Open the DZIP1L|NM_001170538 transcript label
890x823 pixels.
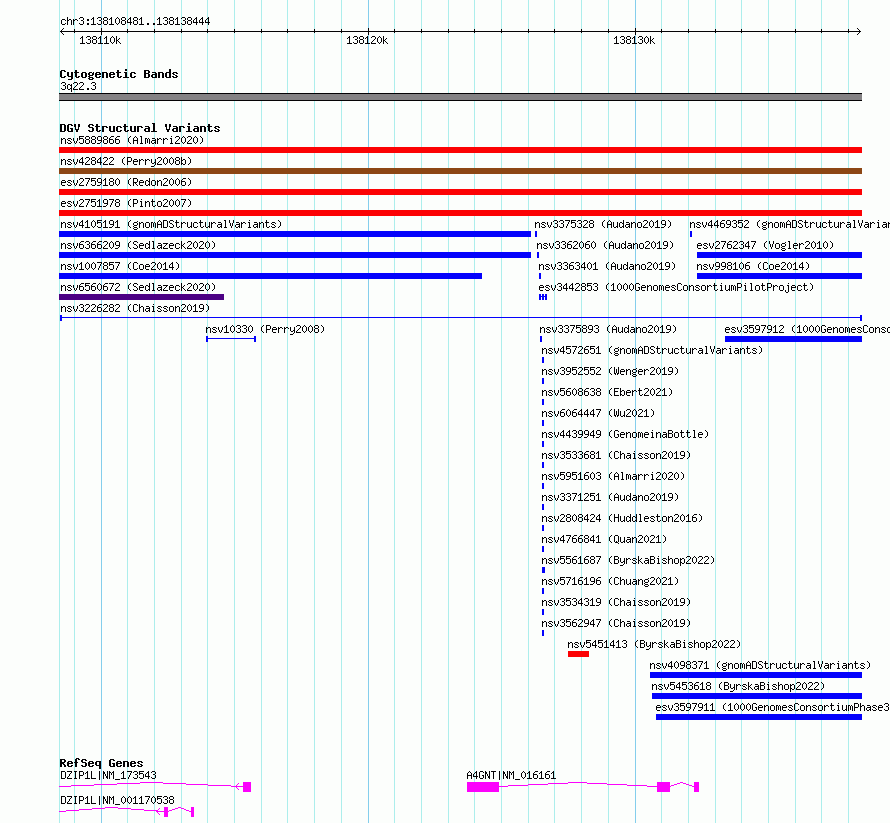pyautogui.click(x=117, y=800)
